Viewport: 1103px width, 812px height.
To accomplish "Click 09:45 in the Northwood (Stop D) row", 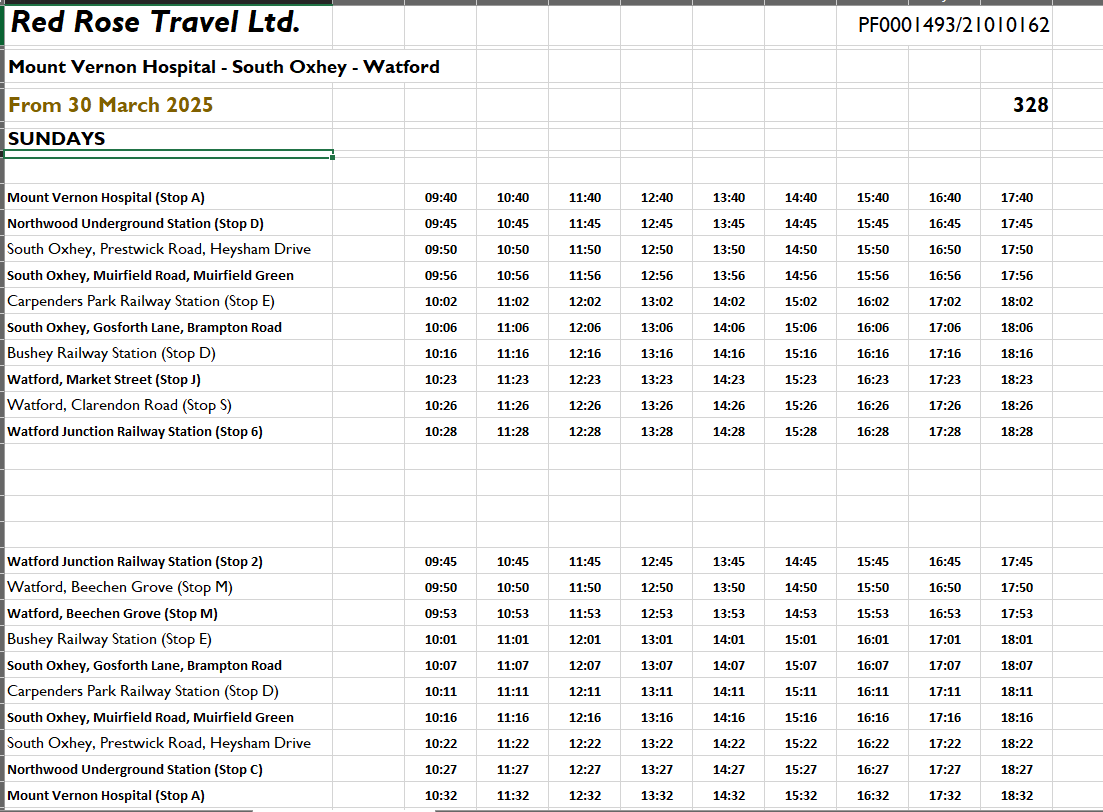I will click(x=441, y=224).
